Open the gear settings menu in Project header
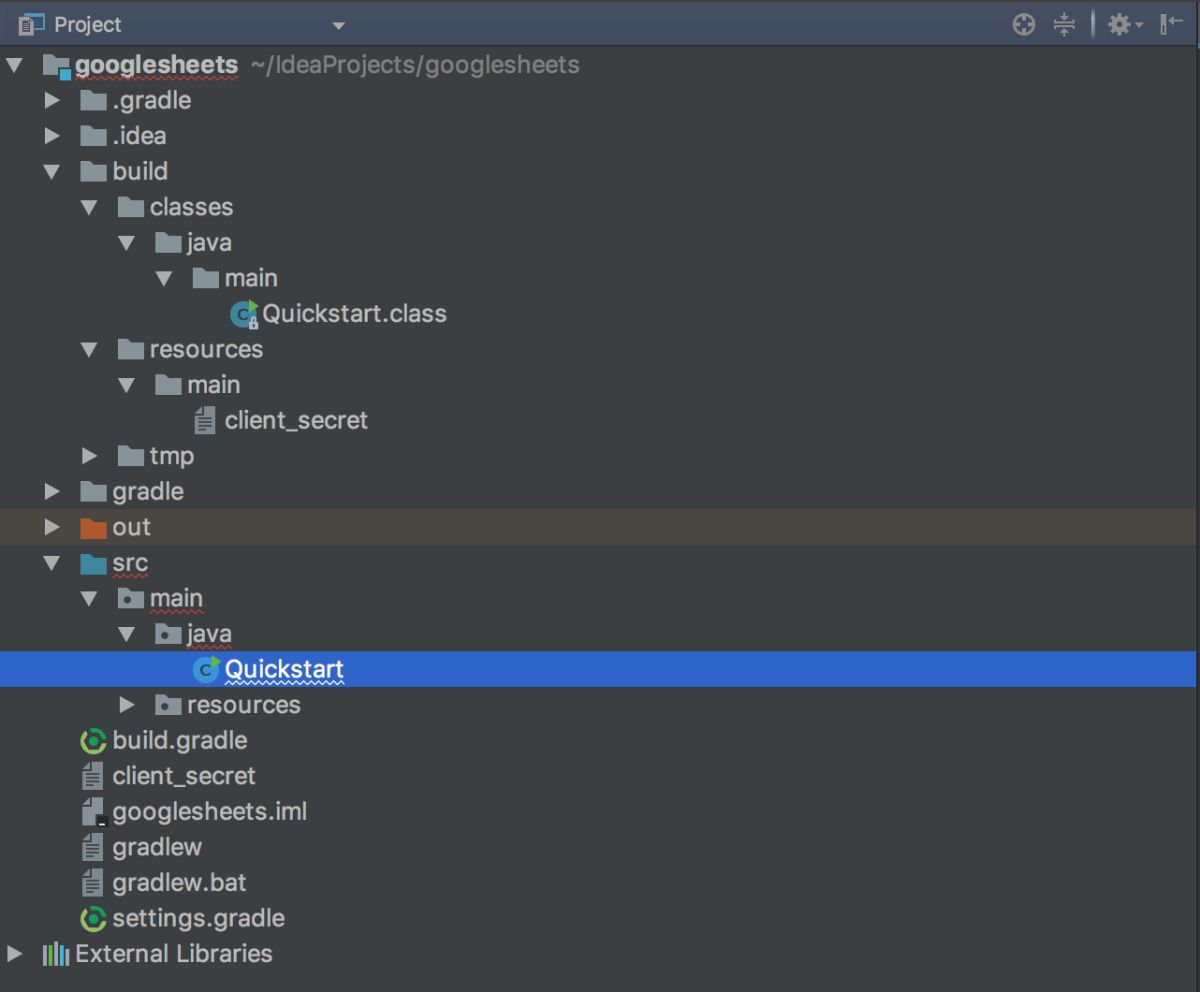1200x992 pixels. pos(1124,25)
